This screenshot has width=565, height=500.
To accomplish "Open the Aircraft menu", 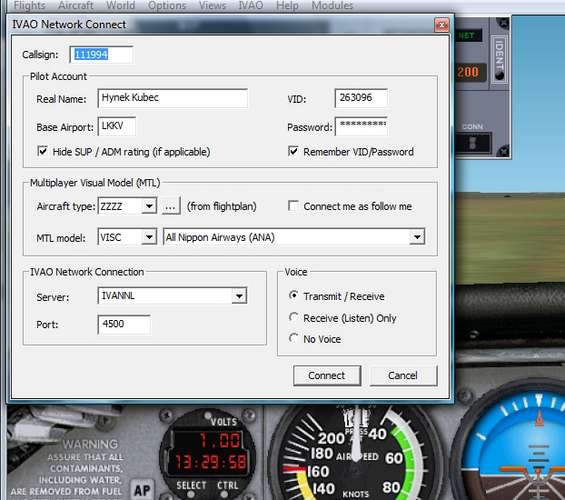I will pyautogui.click(x=76, y=5).
